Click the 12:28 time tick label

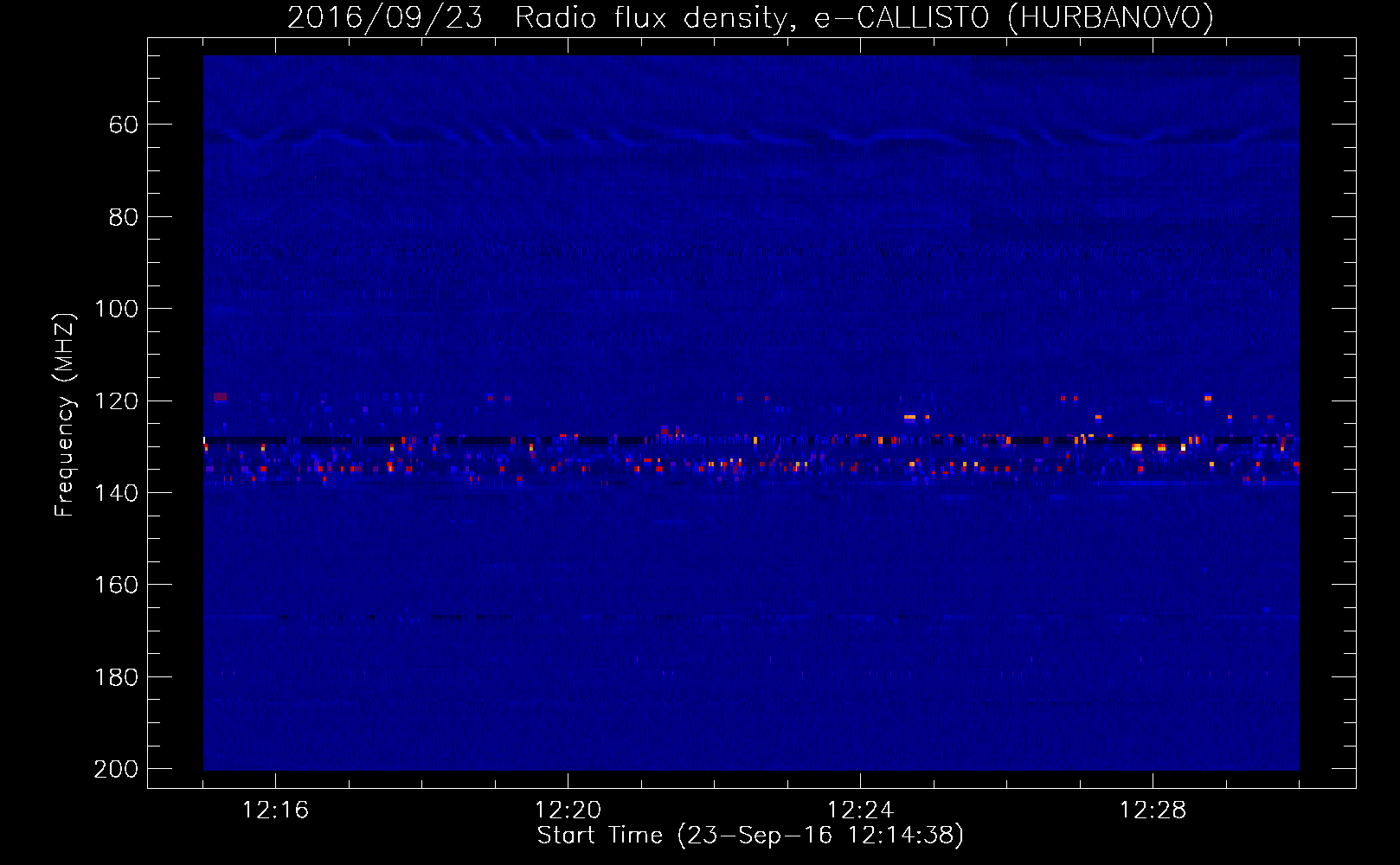click(1153, 811)
